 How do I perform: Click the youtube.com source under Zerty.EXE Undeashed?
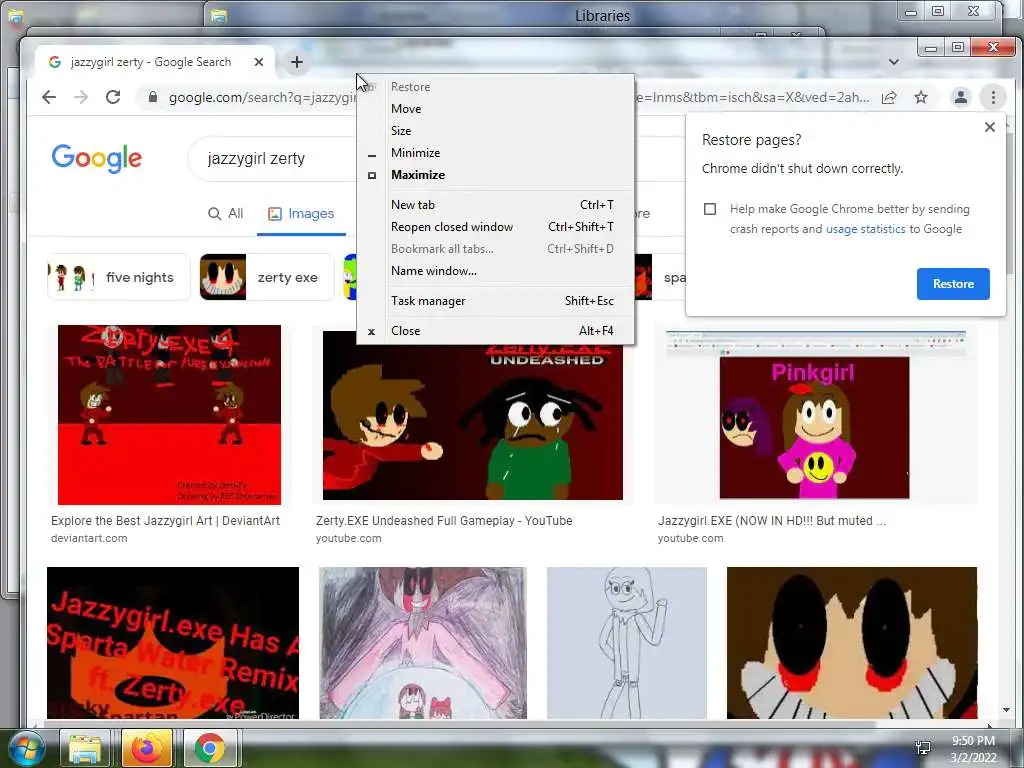point(349,539)
